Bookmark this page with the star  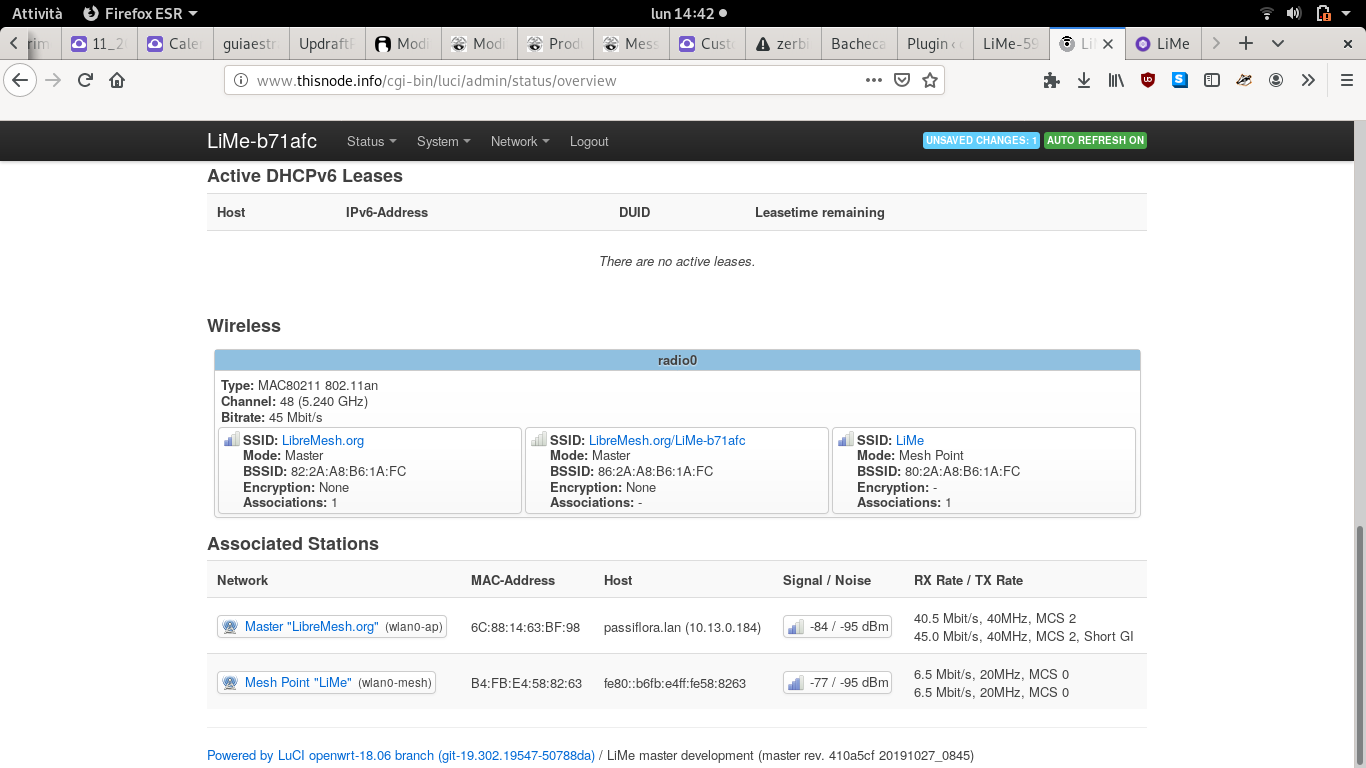click(930, 80)
